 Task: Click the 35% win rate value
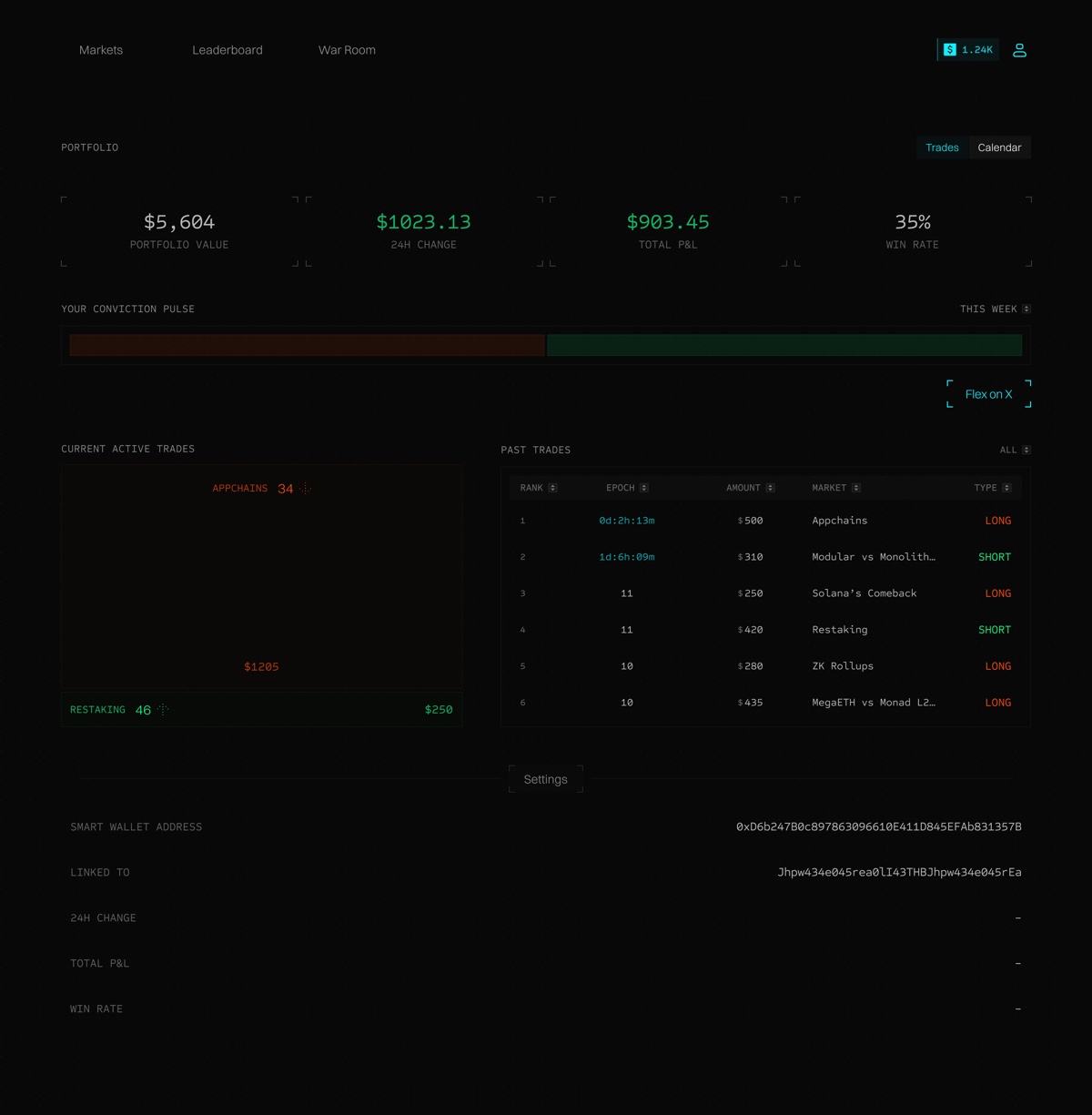pos(913,222)
